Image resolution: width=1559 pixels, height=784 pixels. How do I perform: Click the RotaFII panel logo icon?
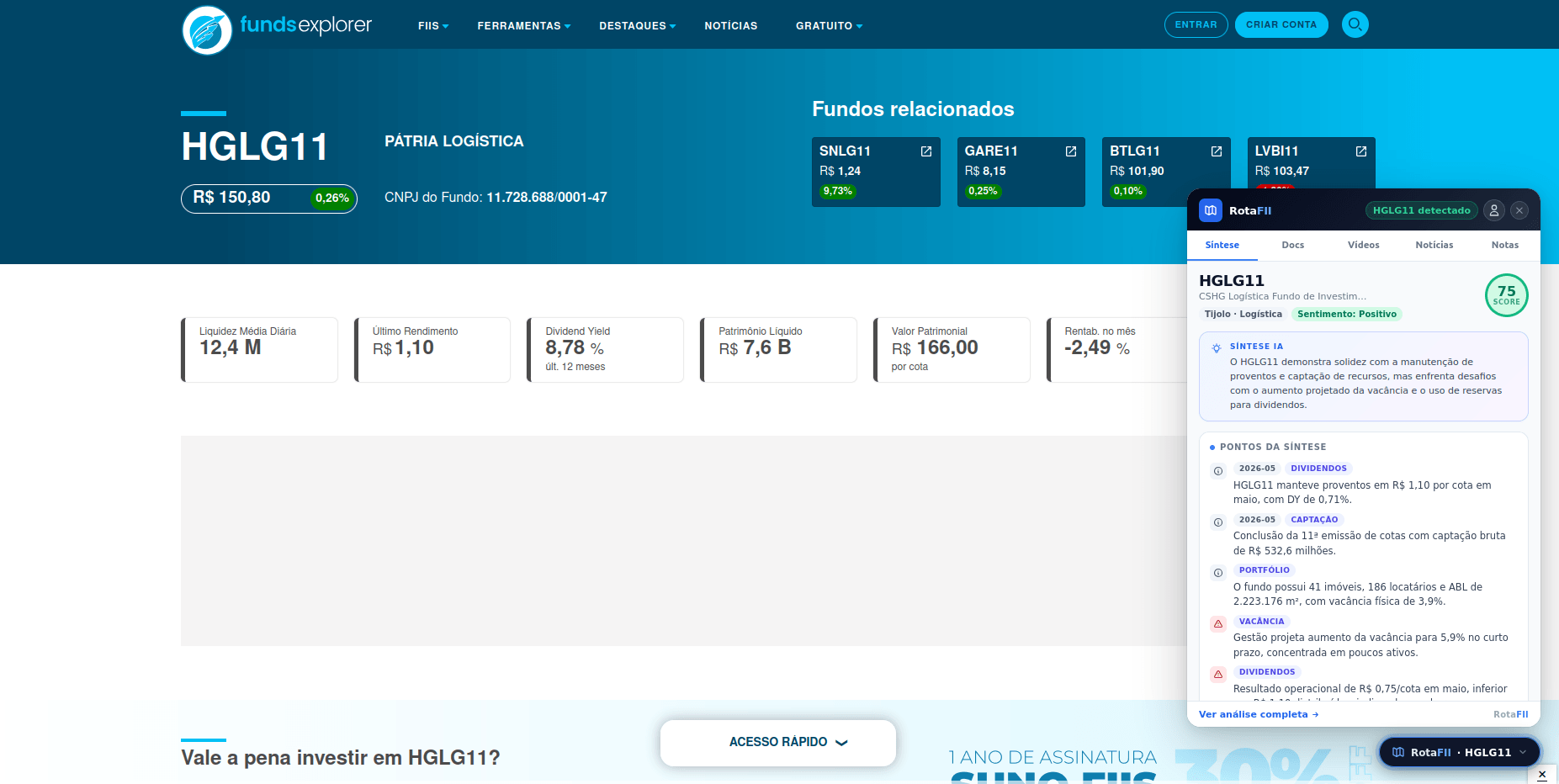(1211, 210)
